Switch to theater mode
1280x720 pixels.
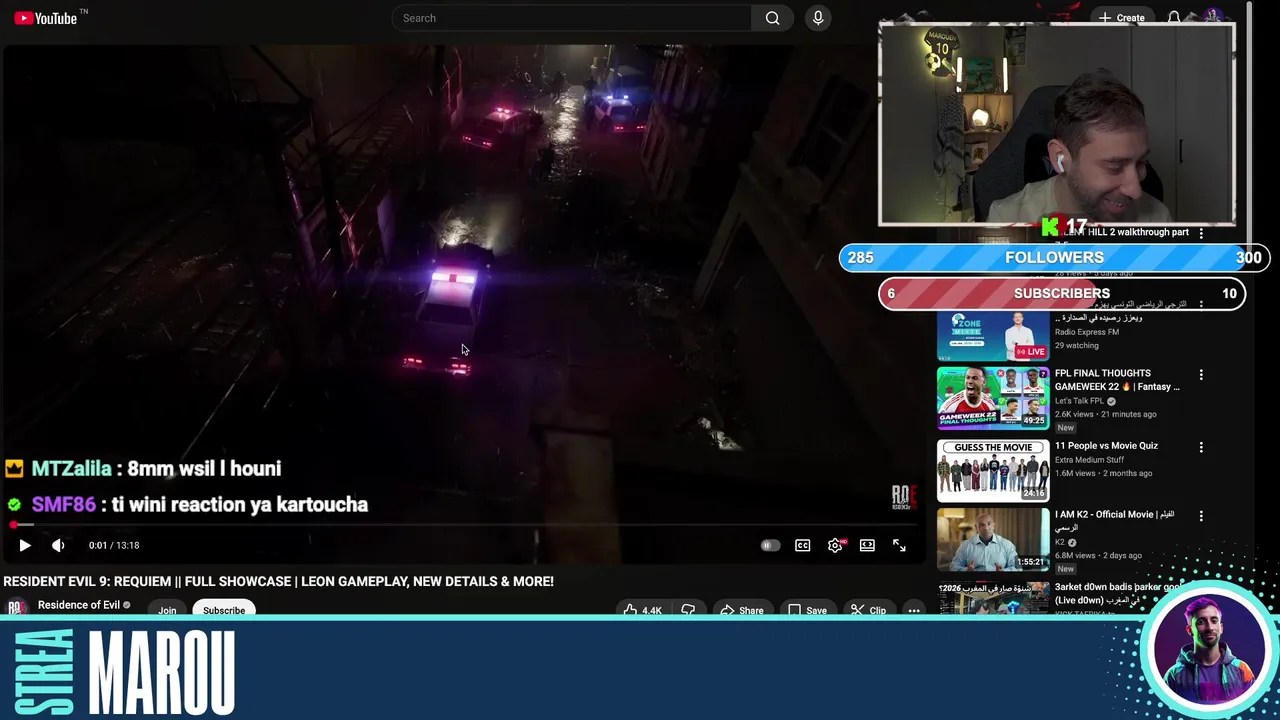point(867,545)
